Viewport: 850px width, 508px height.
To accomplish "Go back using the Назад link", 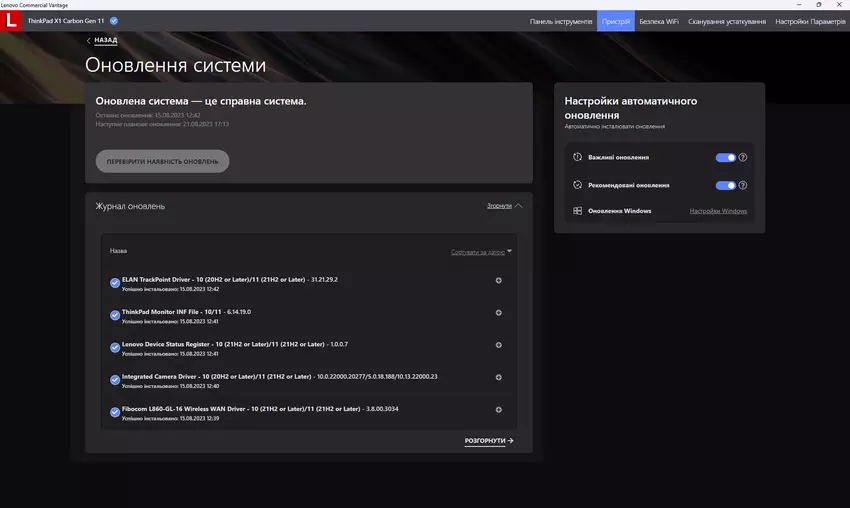I will tap(102, 41).
